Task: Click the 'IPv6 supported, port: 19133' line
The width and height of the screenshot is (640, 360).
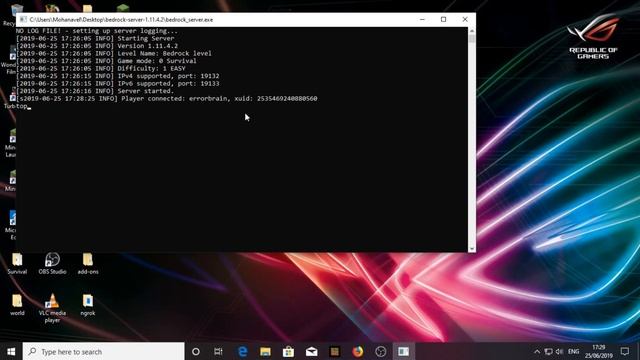Action: pyautogui.click(x=118, y=83)
